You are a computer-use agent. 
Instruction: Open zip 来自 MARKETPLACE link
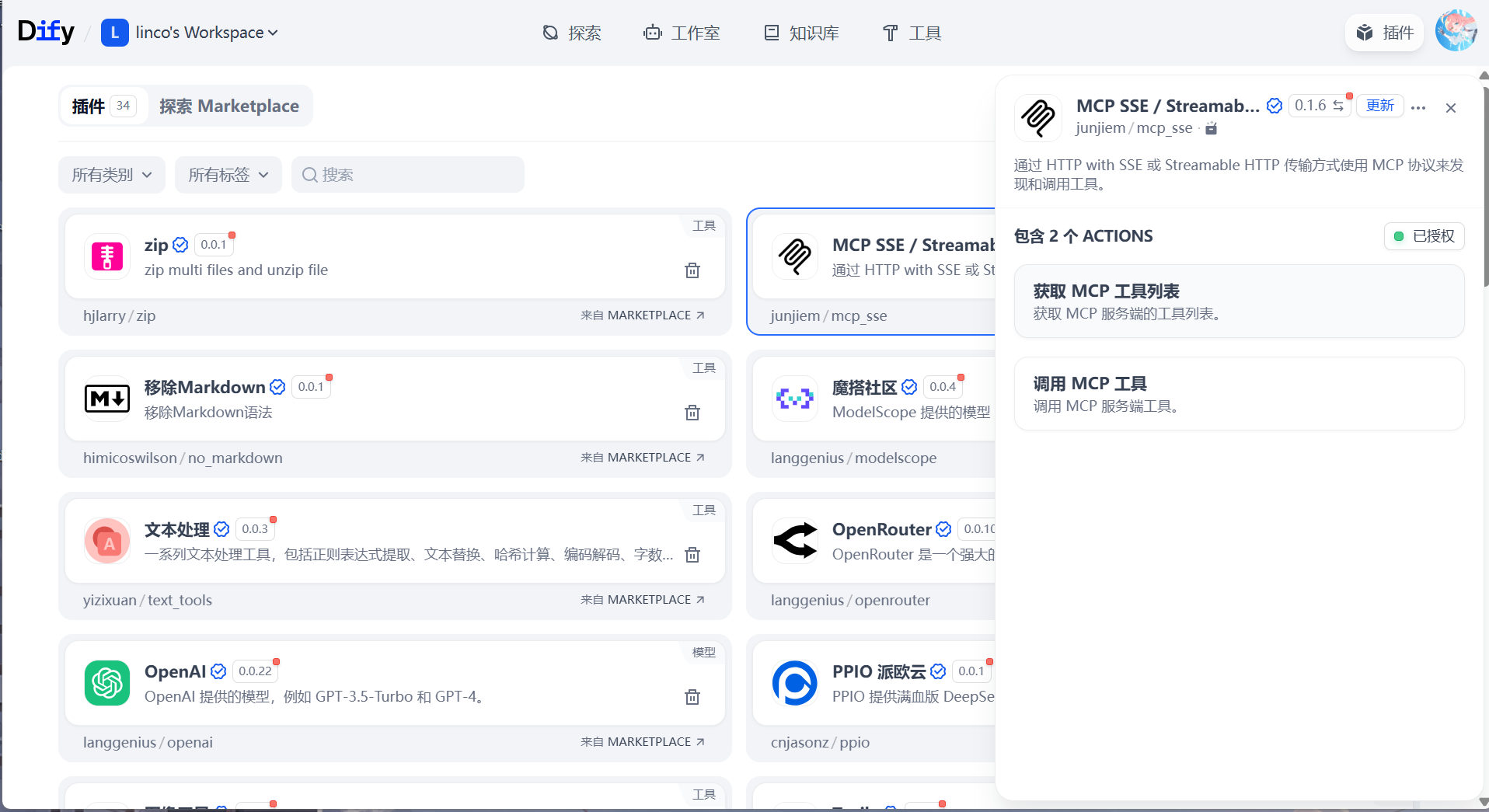[x=643, y=315]
